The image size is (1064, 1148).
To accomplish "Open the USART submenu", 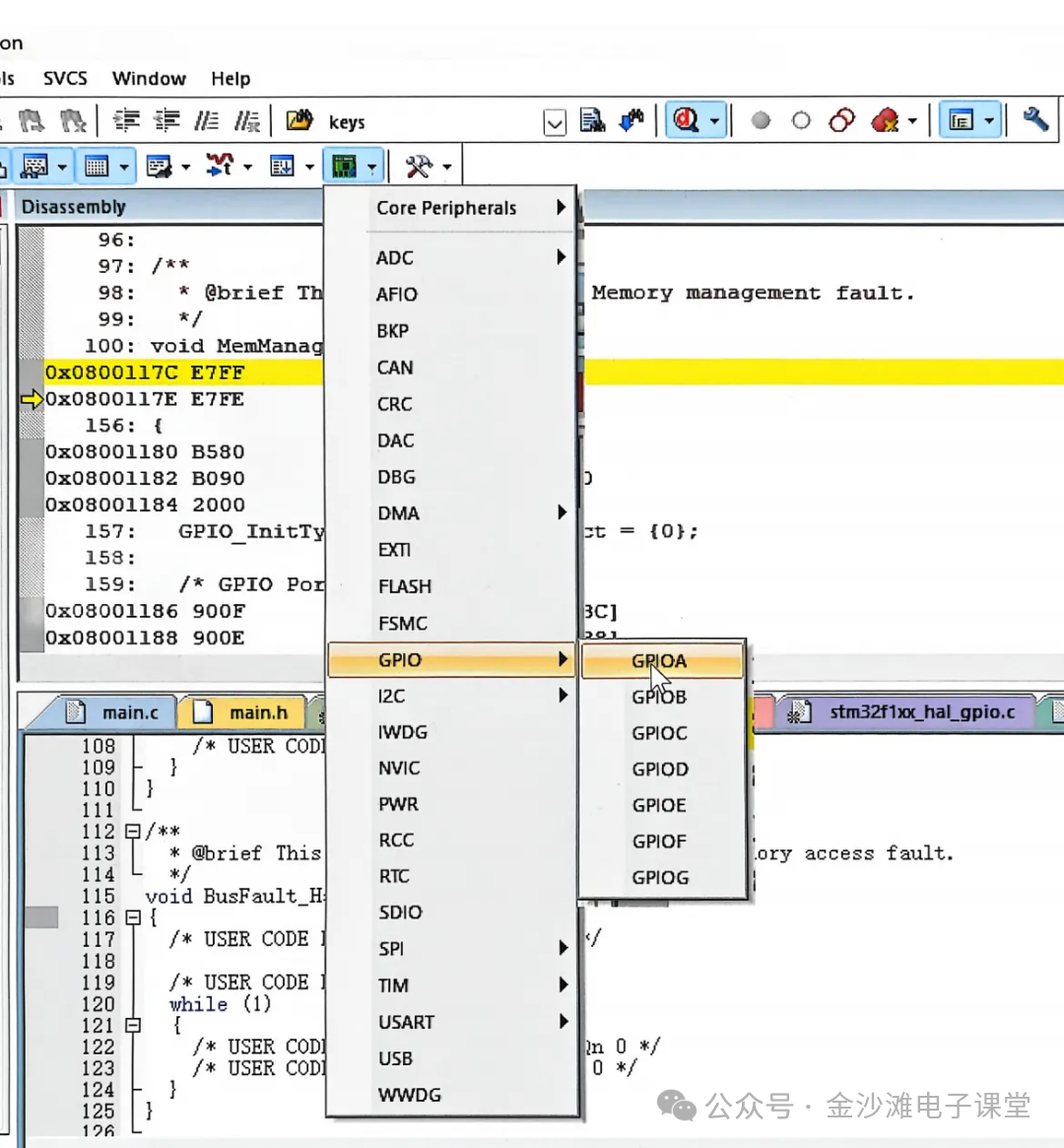I will click(x=451, y=1022).
